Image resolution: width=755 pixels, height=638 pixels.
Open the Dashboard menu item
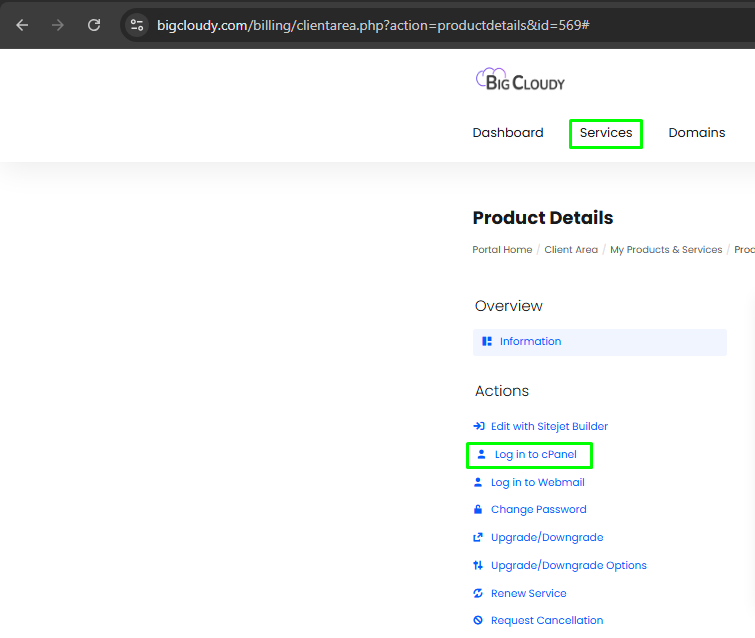click(508, 133)
